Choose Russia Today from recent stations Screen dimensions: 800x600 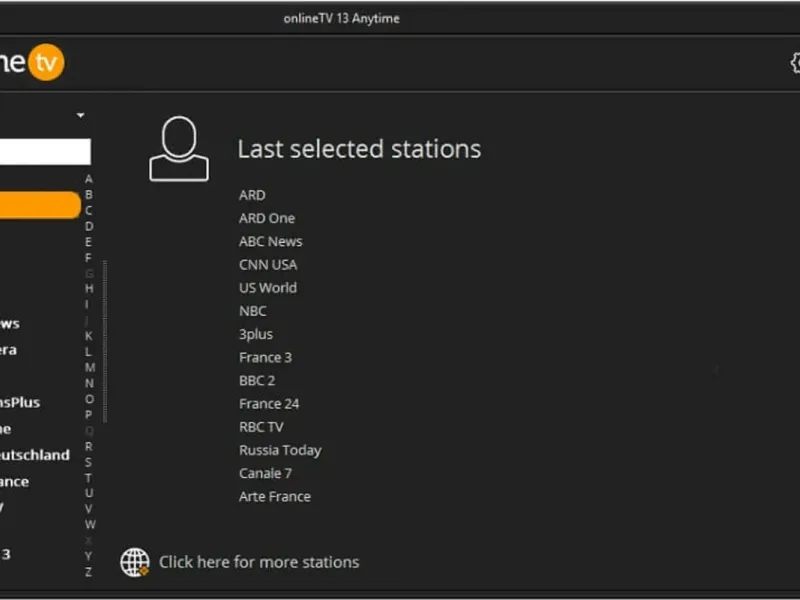(280, 450)
